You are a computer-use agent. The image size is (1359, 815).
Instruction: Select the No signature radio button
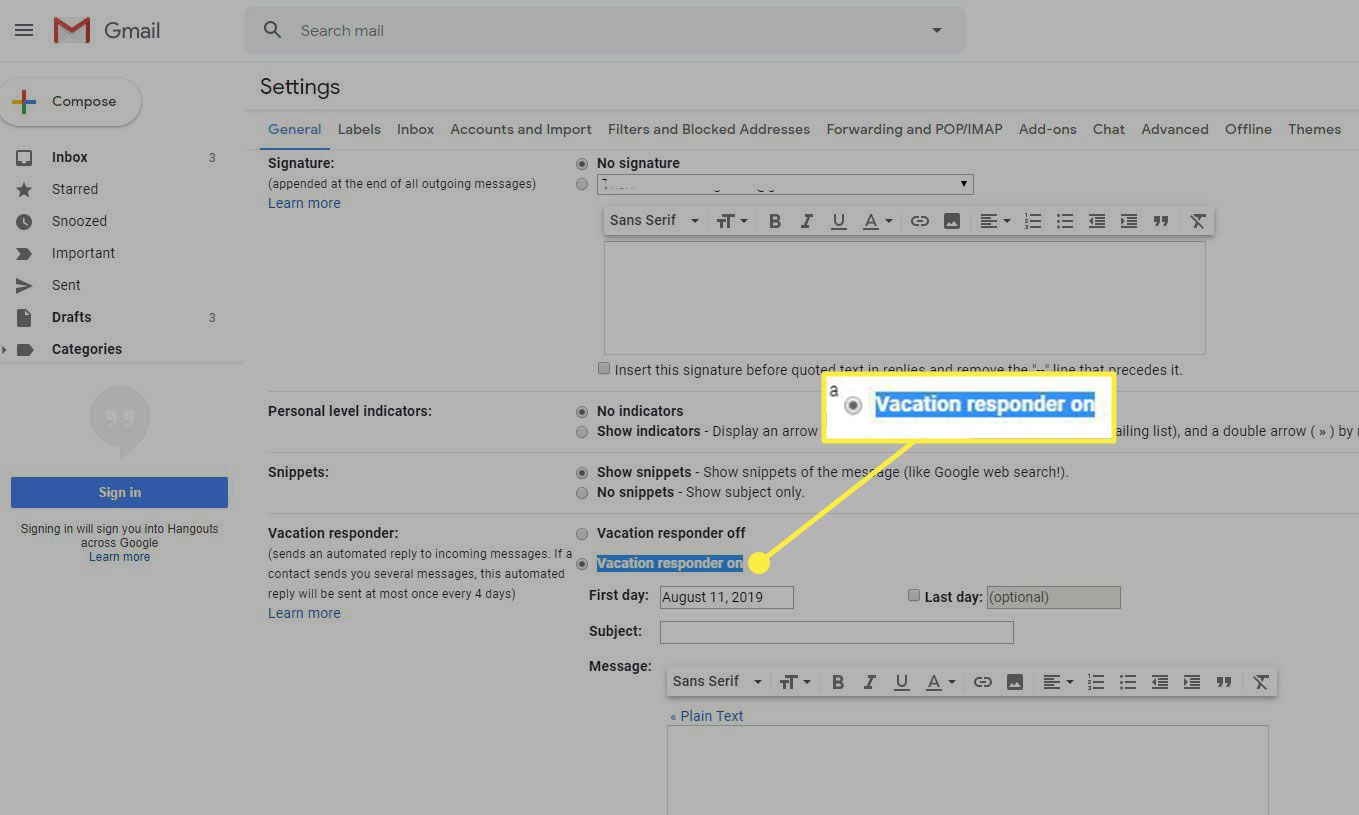tap(582, 163)
